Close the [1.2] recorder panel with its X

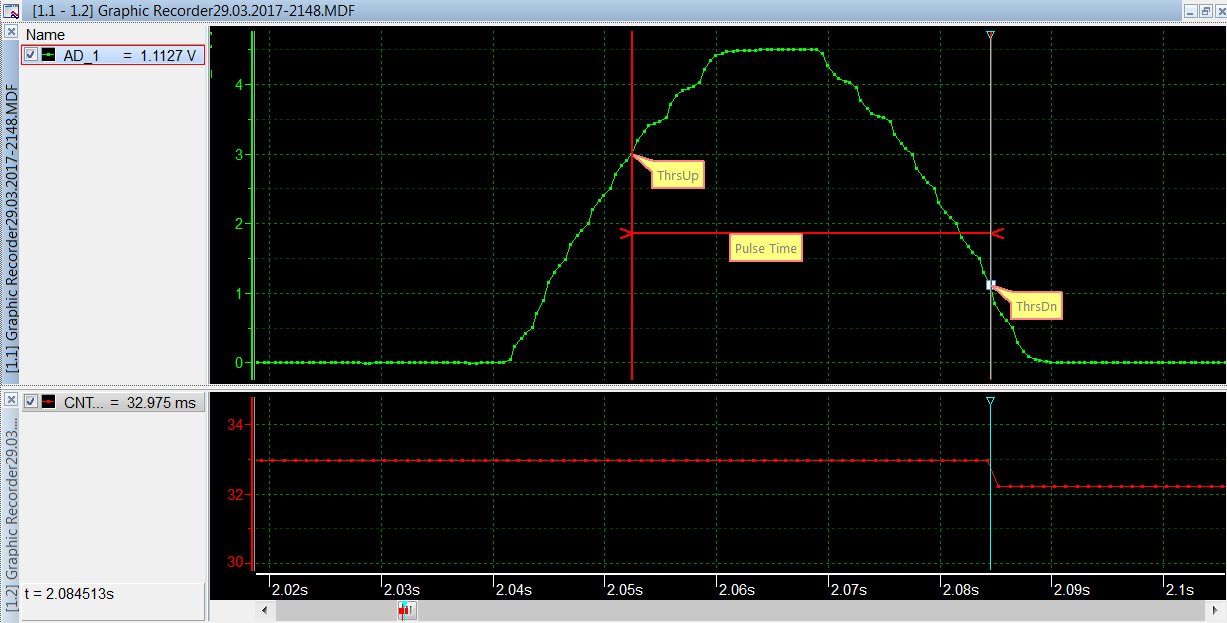[11, 399]
